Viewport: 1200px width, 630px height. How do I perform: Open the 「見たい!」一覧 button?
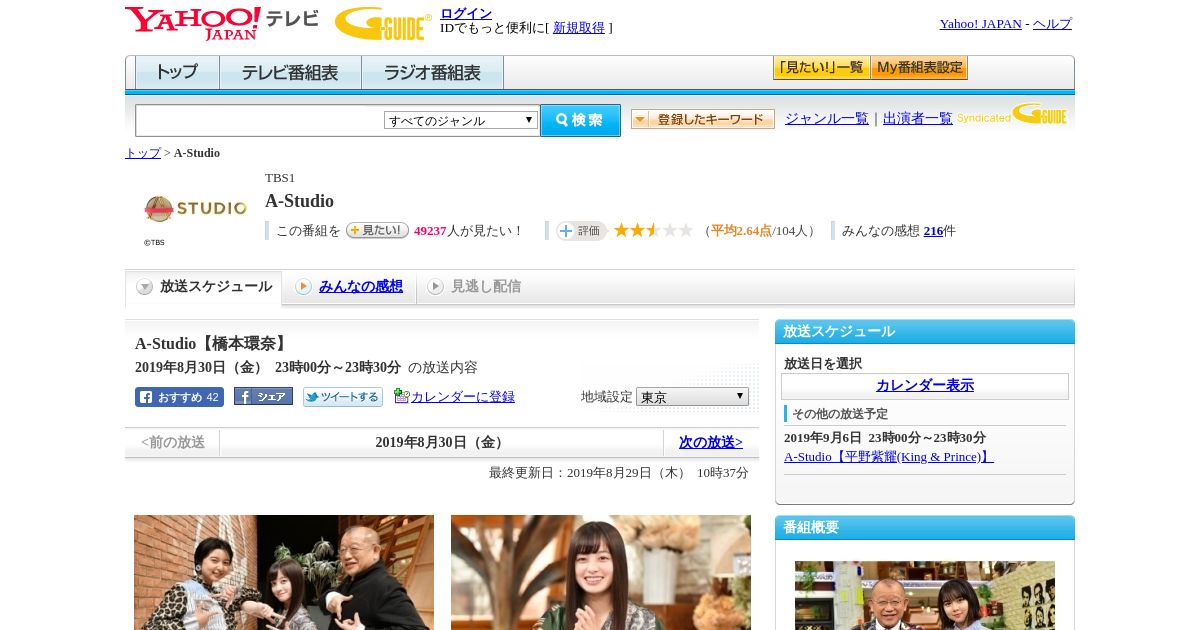[x=821, y=68]
